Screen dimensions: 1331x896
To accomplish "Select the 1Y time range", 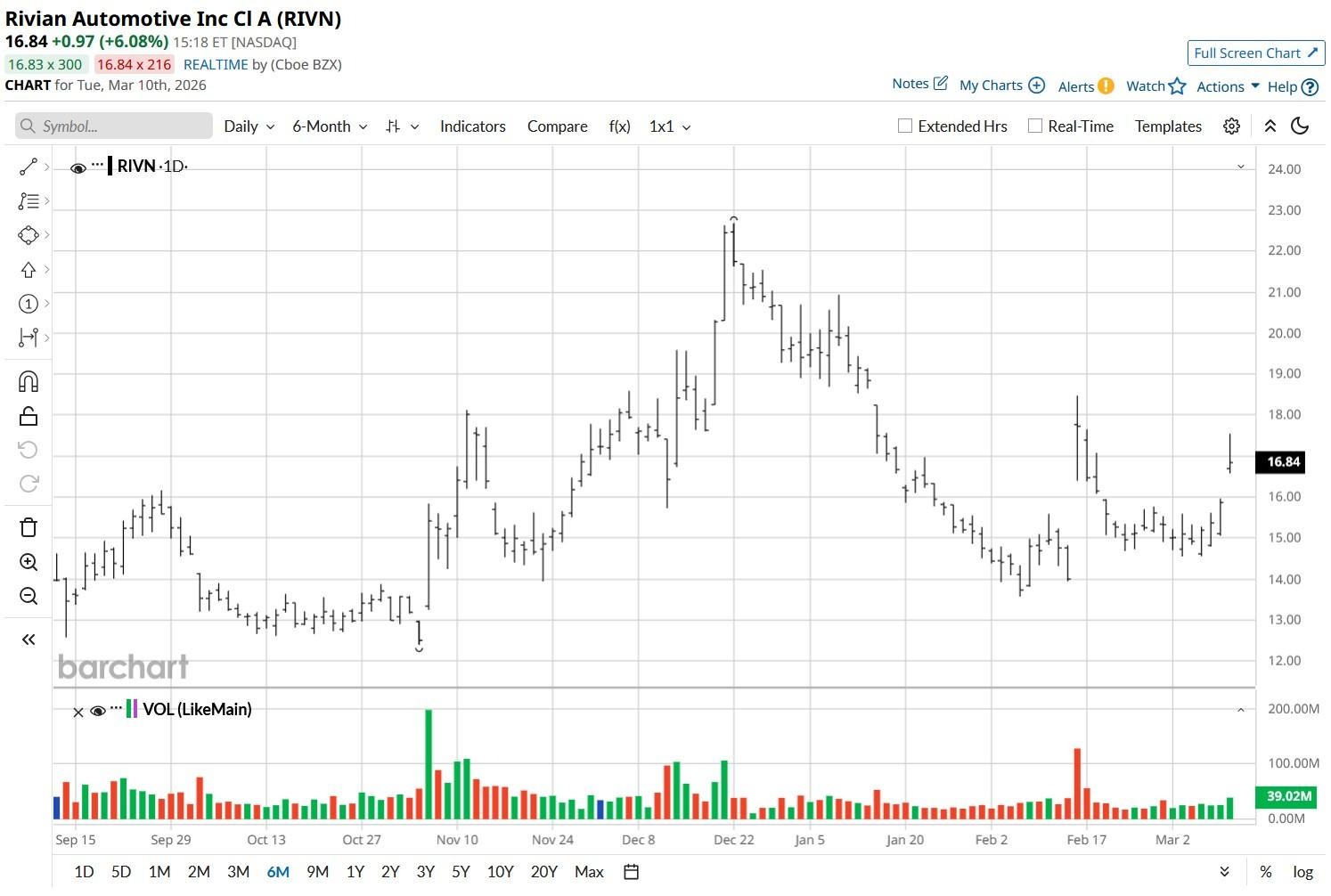I will [355, 872].
